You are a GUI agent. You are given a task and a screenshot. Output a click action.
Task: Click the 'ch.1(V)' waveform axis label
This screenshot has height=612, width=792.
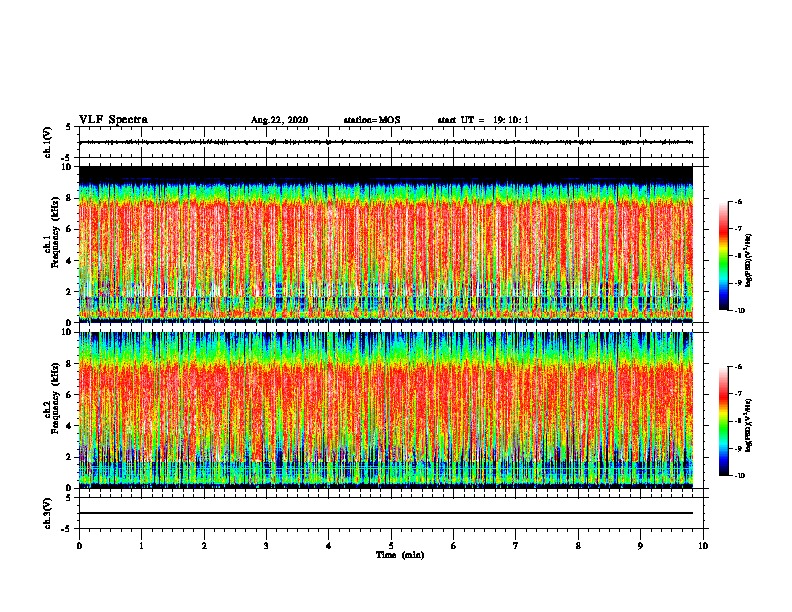pos(47,142)
